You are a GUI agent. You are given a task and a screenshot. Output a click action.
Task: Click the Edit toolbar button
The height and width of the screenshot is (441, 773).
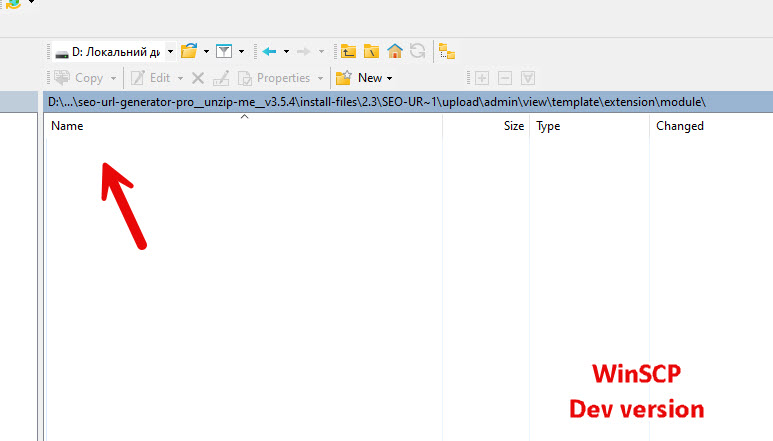152,78
